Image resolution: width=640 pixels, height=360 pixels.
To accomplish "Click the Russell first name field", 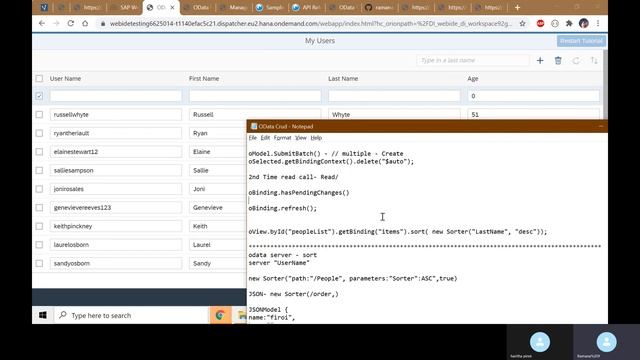I will click(255, 115).
